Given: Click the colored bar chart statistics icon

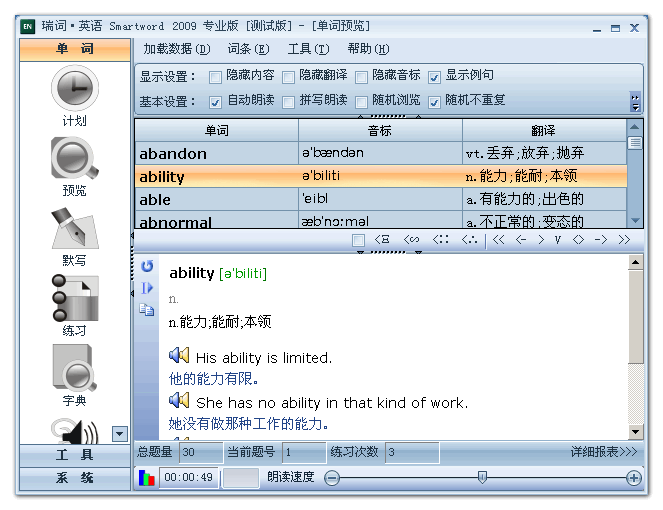Looking at the screenshot, I should click(x=146, y=478).
